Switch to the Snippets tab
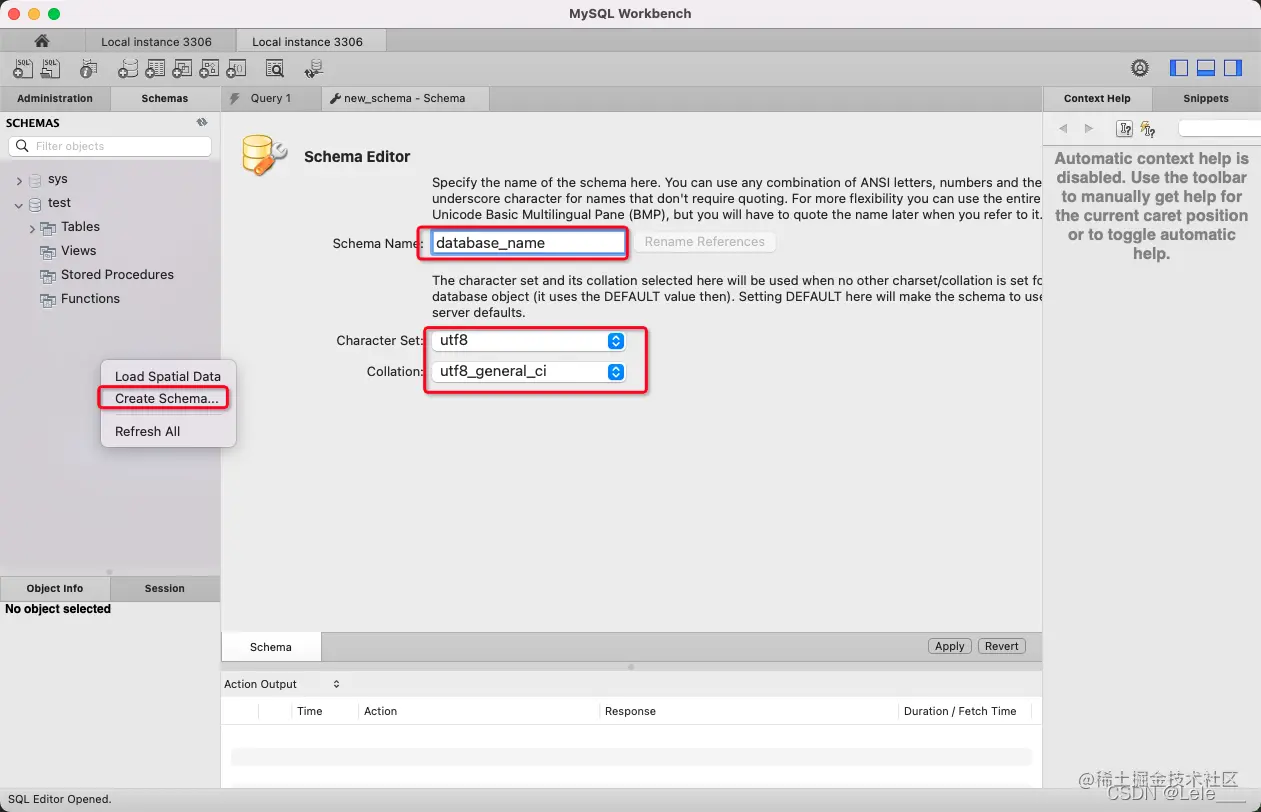This screenshot has height=812, width=1261. point(1206,98)
